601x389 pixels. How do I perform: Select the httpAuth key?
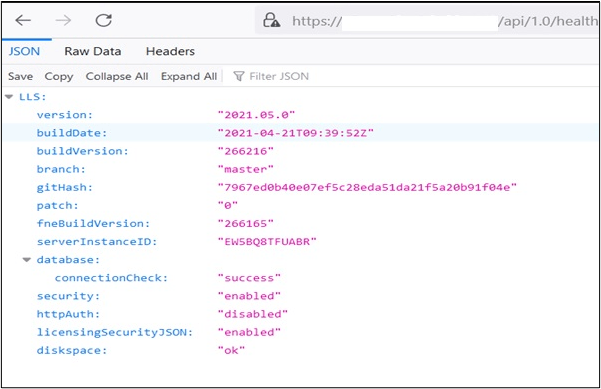click(x=68, y=314)
